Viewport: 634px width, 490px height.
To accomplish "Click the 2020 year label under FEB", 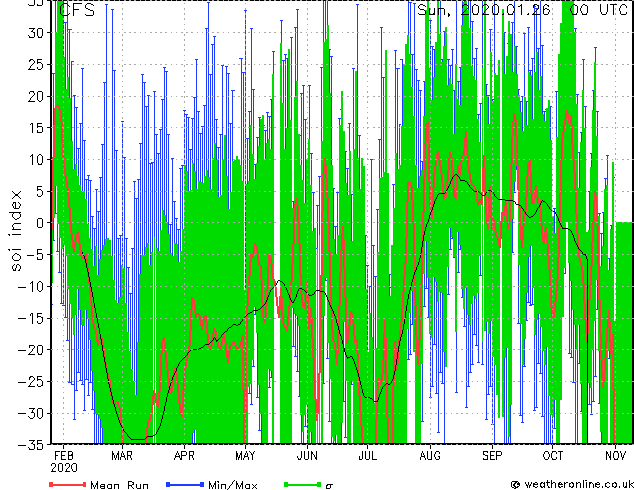I will (x=64, y=468).
